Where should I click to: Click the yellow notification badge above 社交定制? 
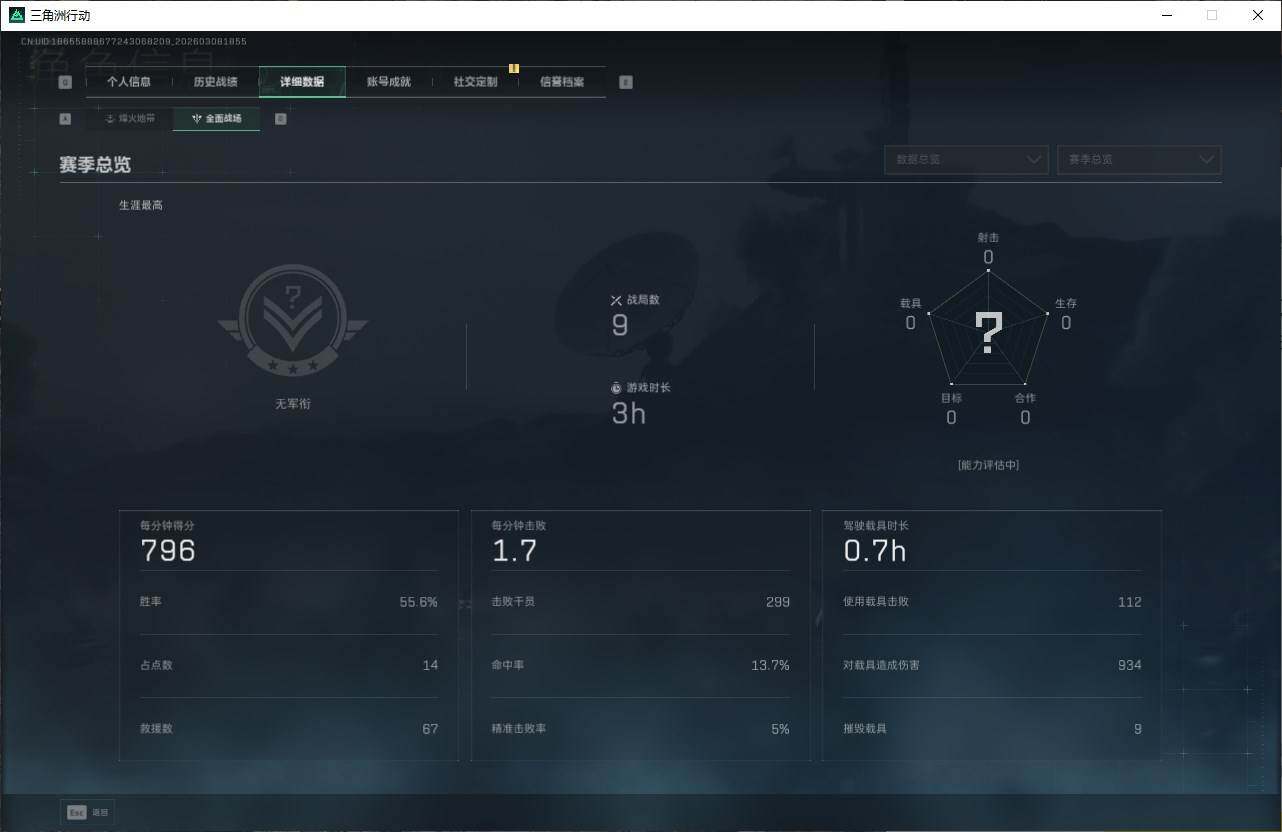tap(514, 68)
